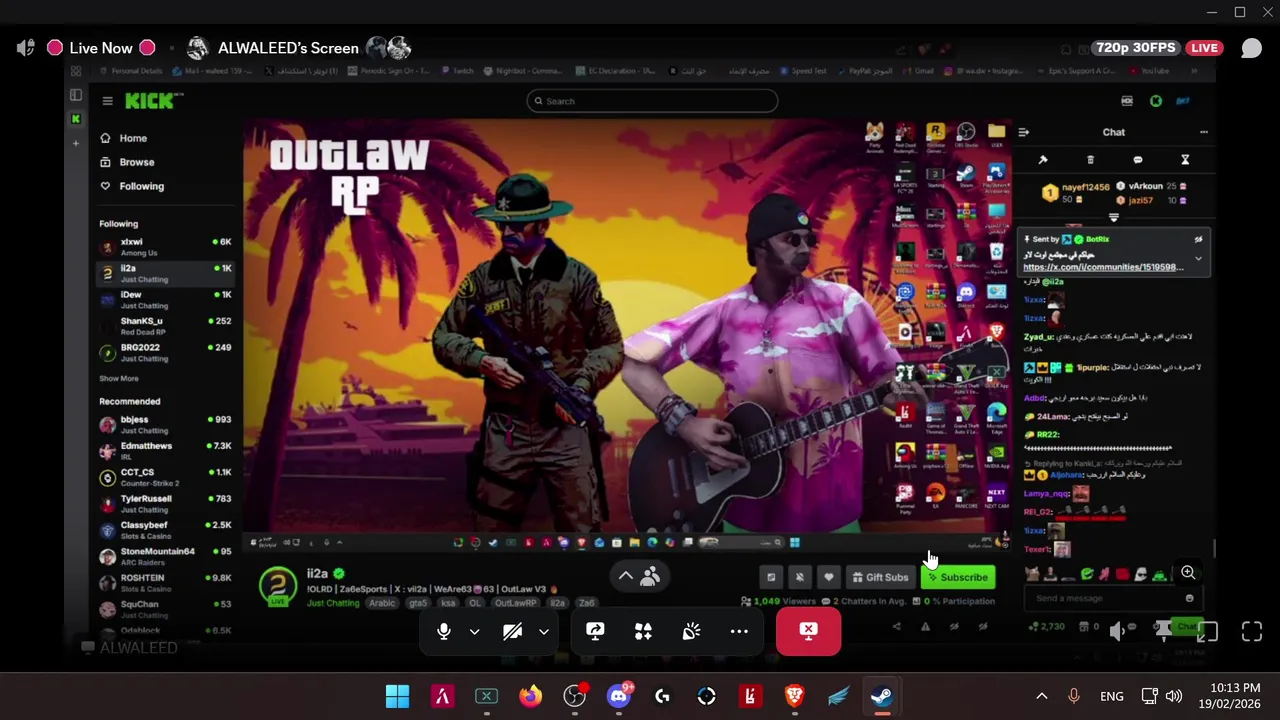Select iDew channel in Following list

click(x=166, y=300)
